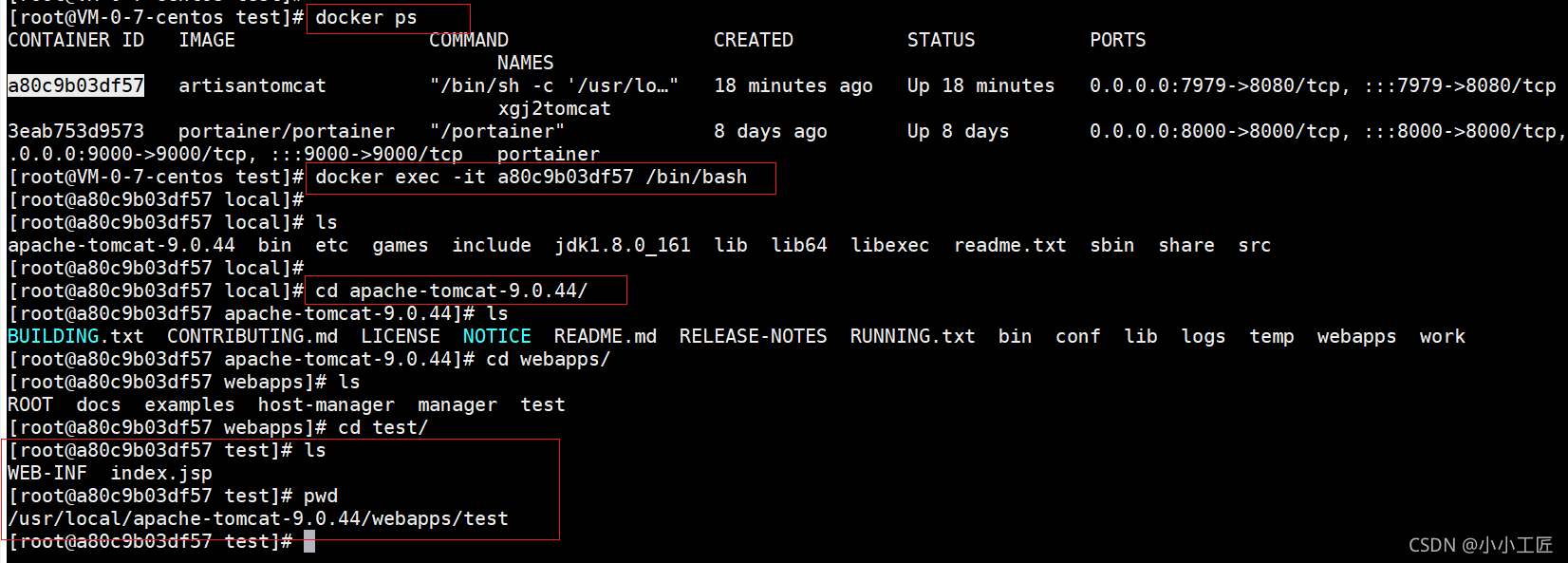The width and height of the screenshot is (1568, 563).
Task: Click the RELEASE-NOTES file name
Action: point(753,336)
